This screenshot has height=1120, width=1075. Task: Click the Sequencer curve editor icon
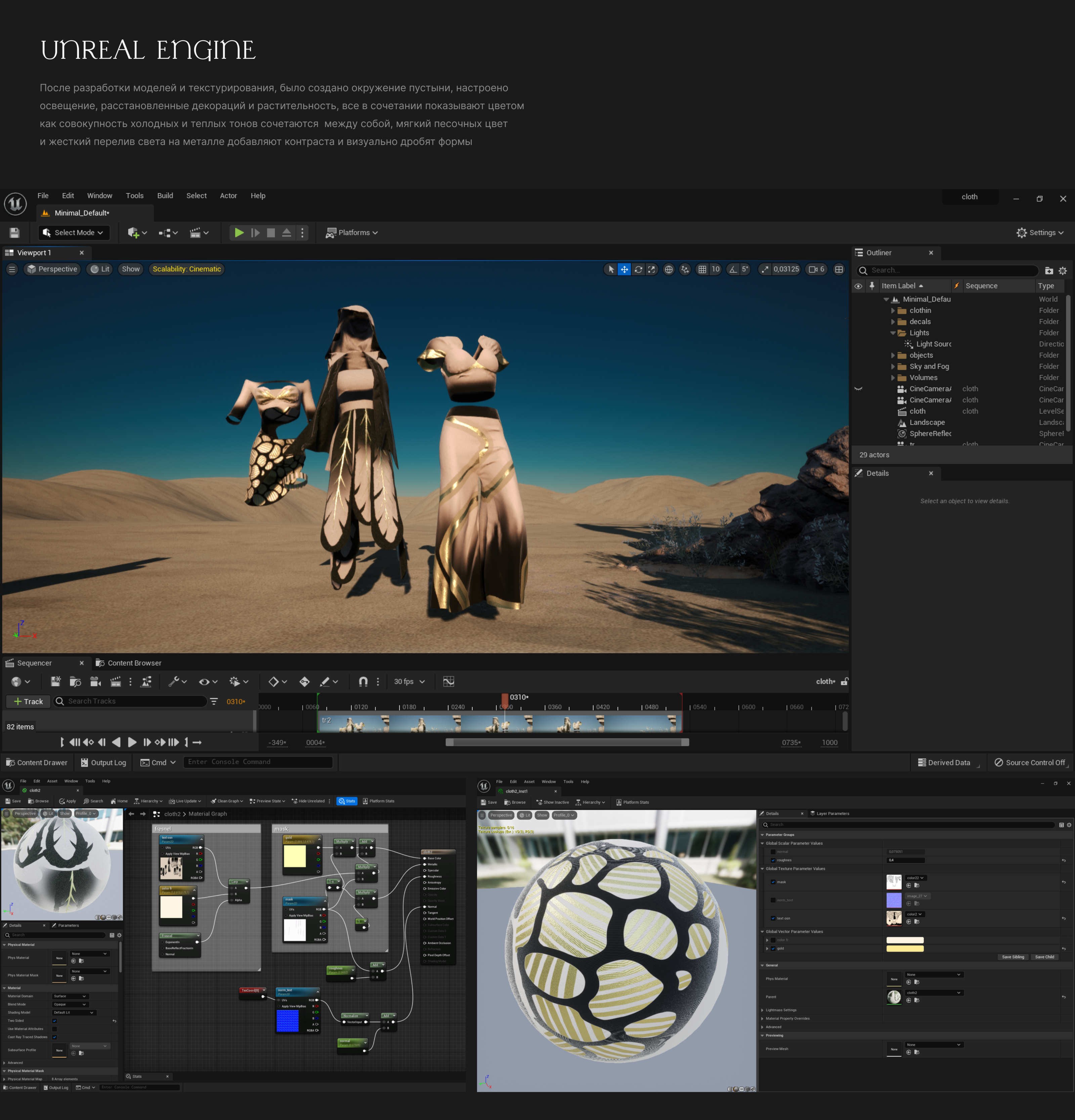tap(448, 681)
